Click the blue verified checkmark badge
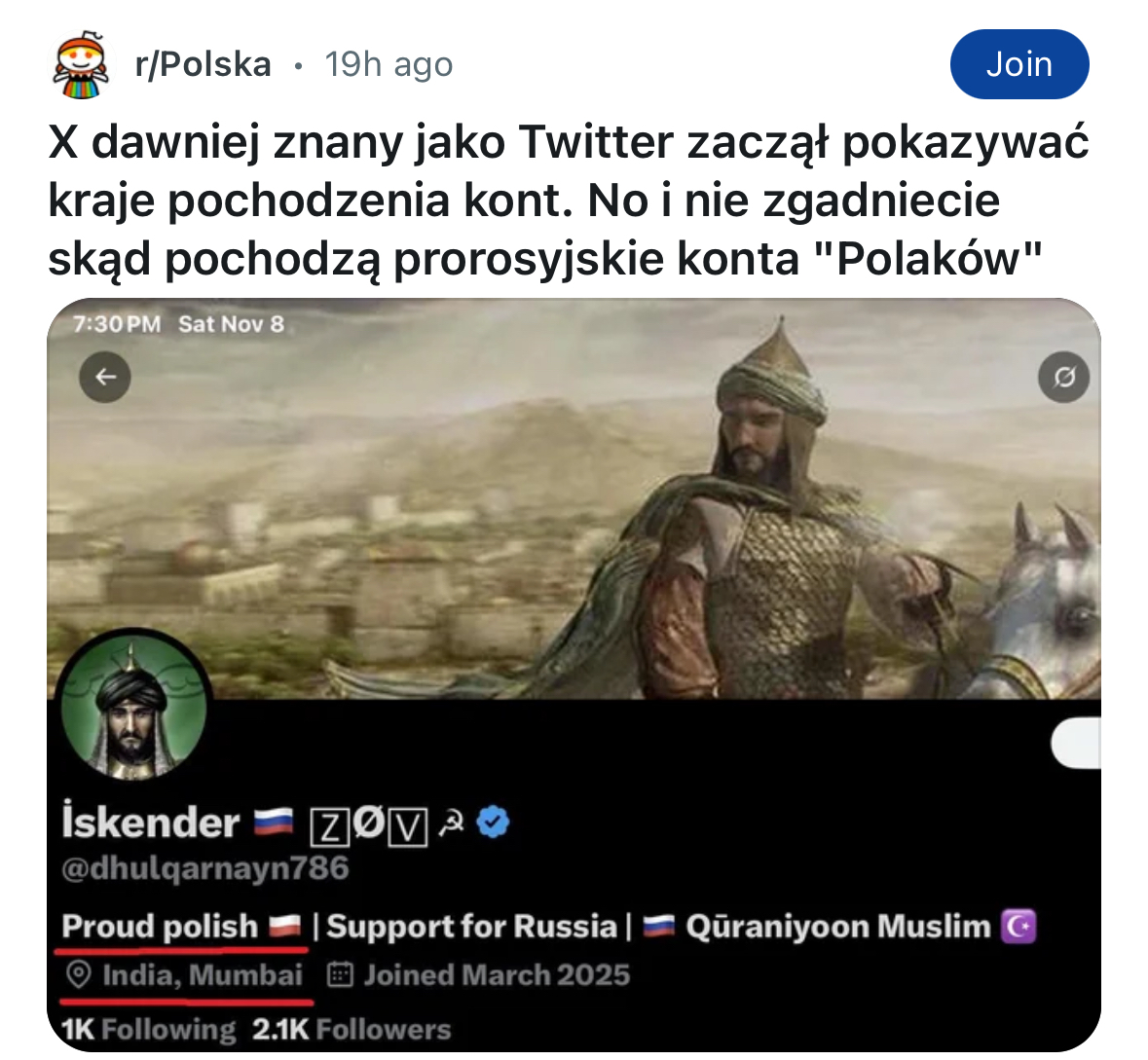The image size is (1148, 1060). pyautogui.click(x=495, y=822)
